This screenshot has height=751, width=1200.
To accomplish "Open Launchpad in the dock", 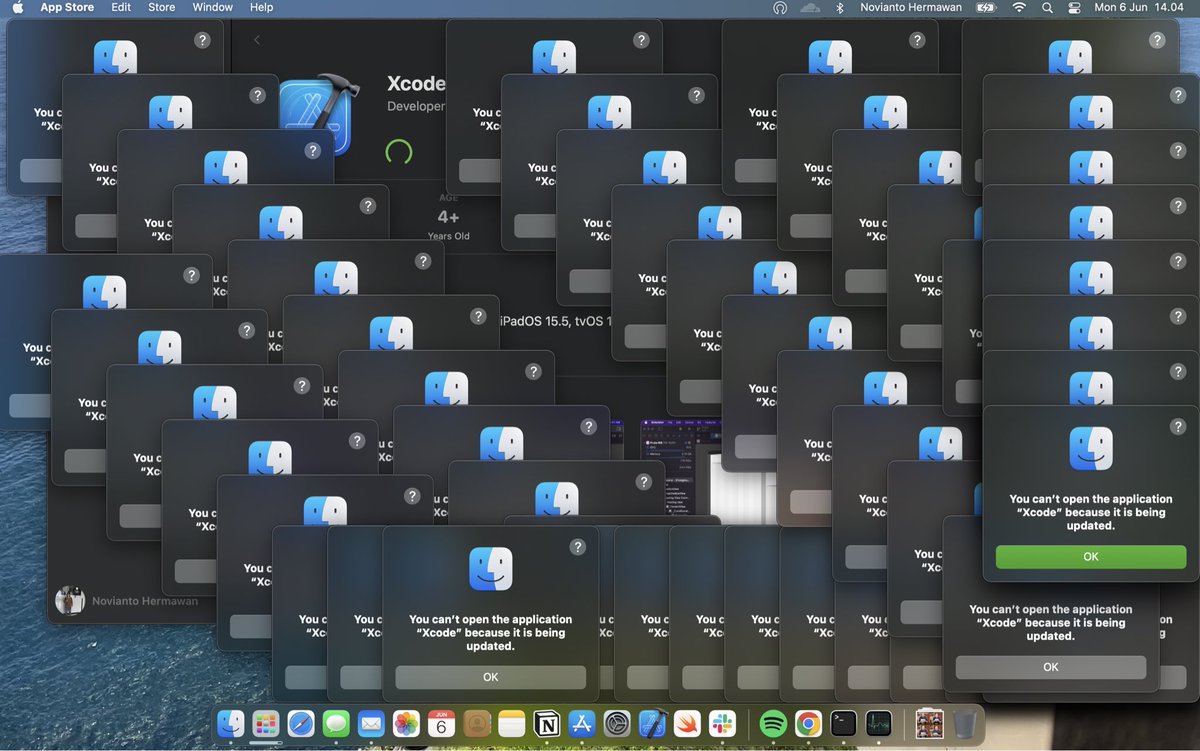I will 265,723.
